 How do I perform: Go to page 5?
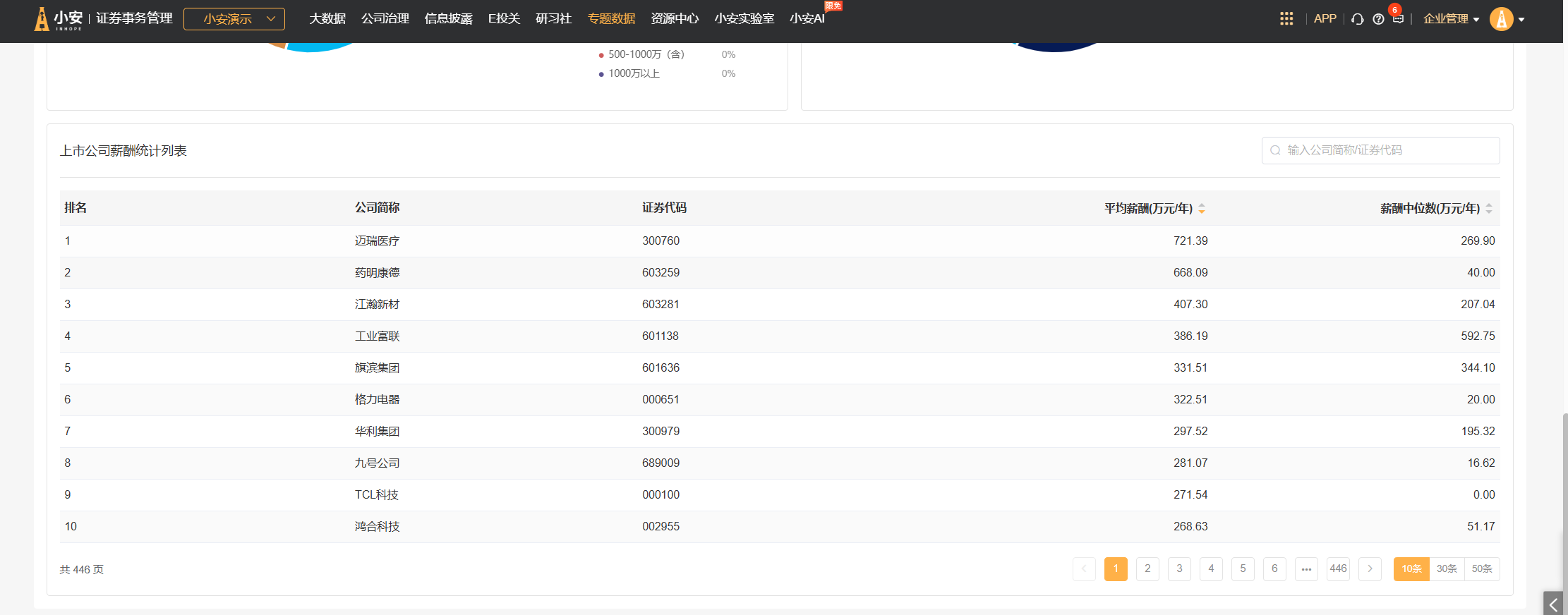[1243, 568]
